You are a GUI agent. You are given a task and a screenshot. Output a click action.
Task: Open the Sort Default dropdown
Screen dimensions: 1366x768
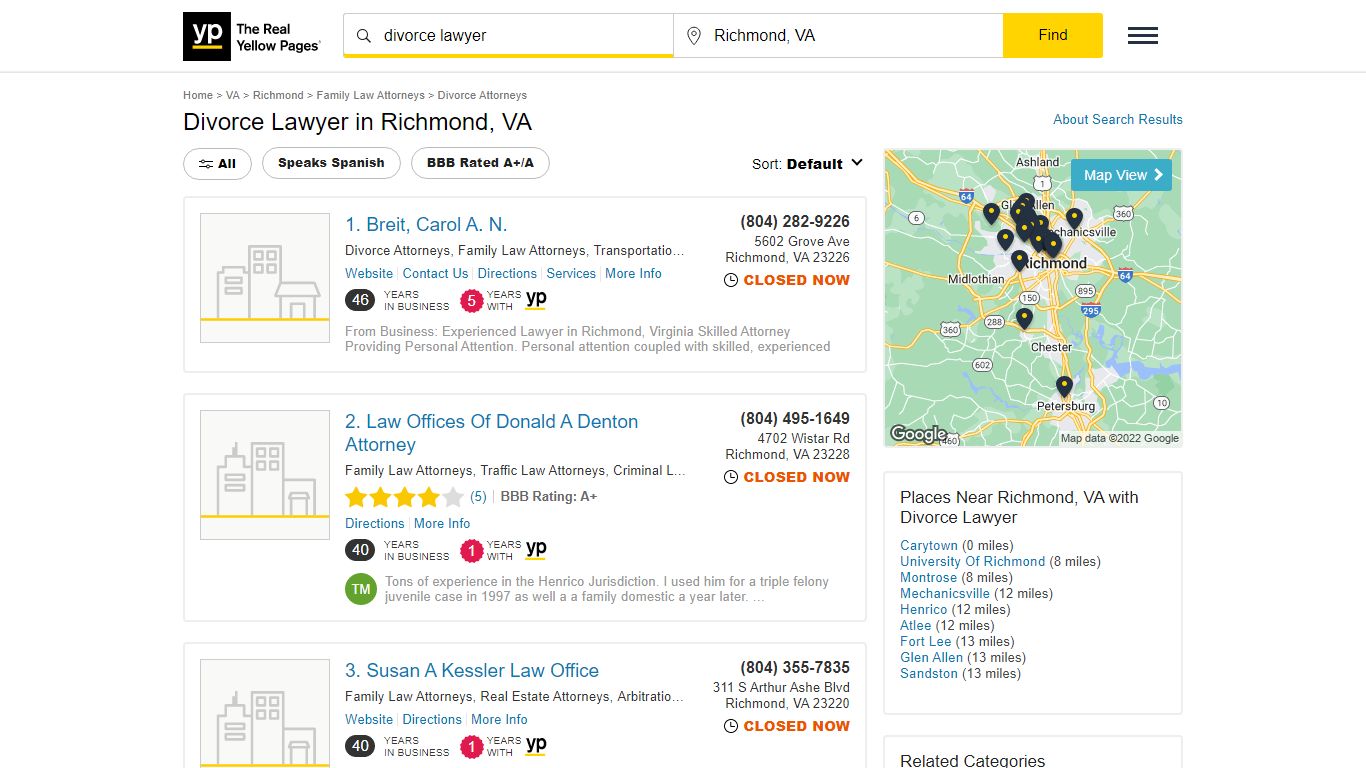click(x=808, y=164)
